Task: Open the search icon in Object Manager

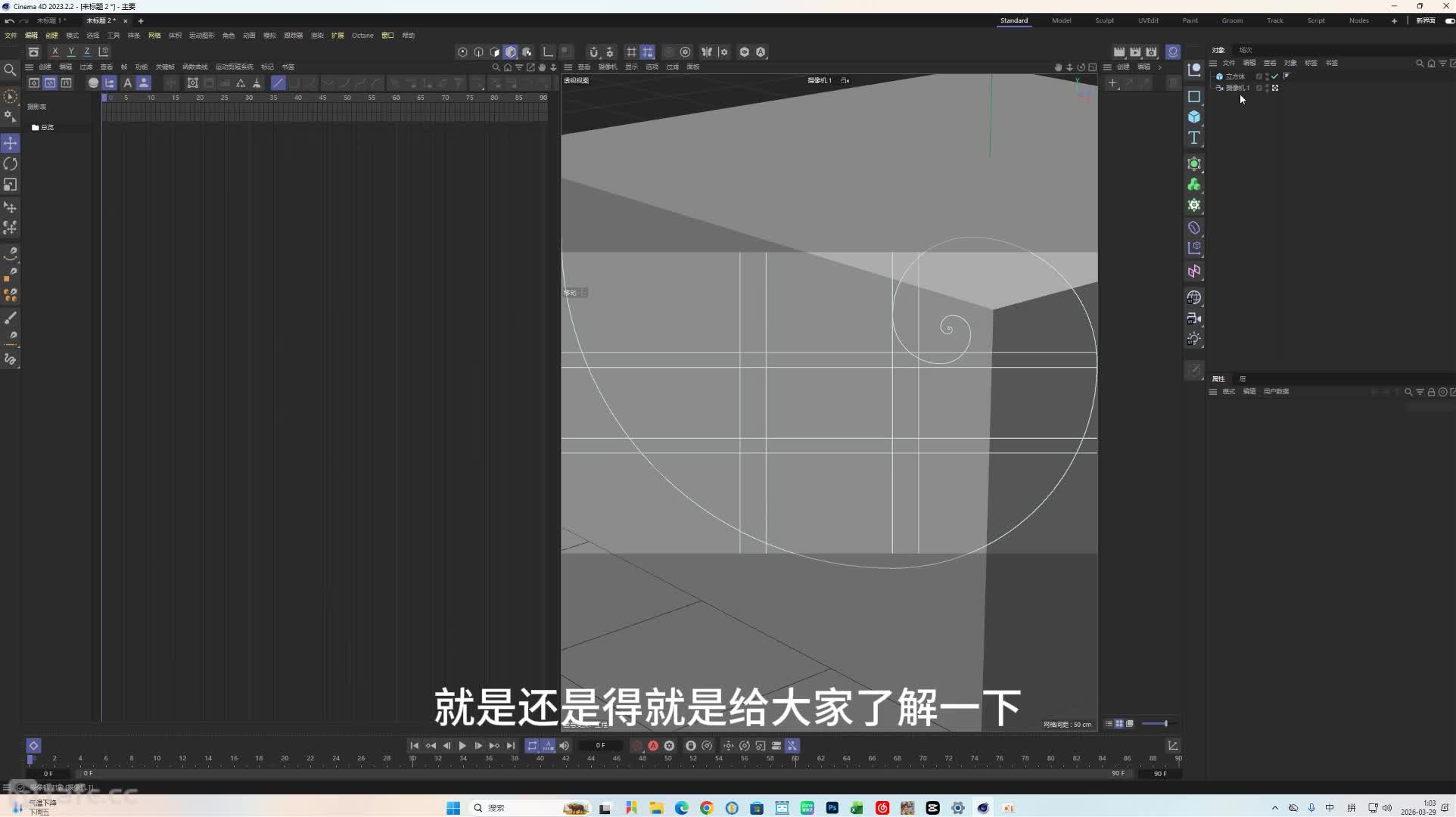Action: pos(1420,64)
